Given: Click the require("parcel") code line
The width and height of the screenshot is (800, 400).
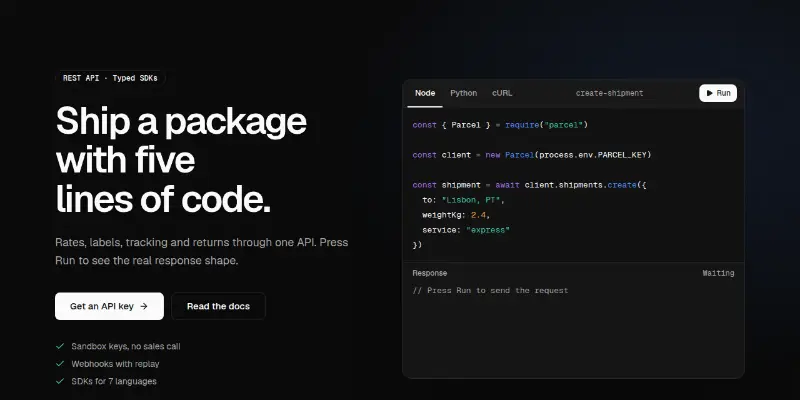Looking at the screenshot, I should 500,124.
